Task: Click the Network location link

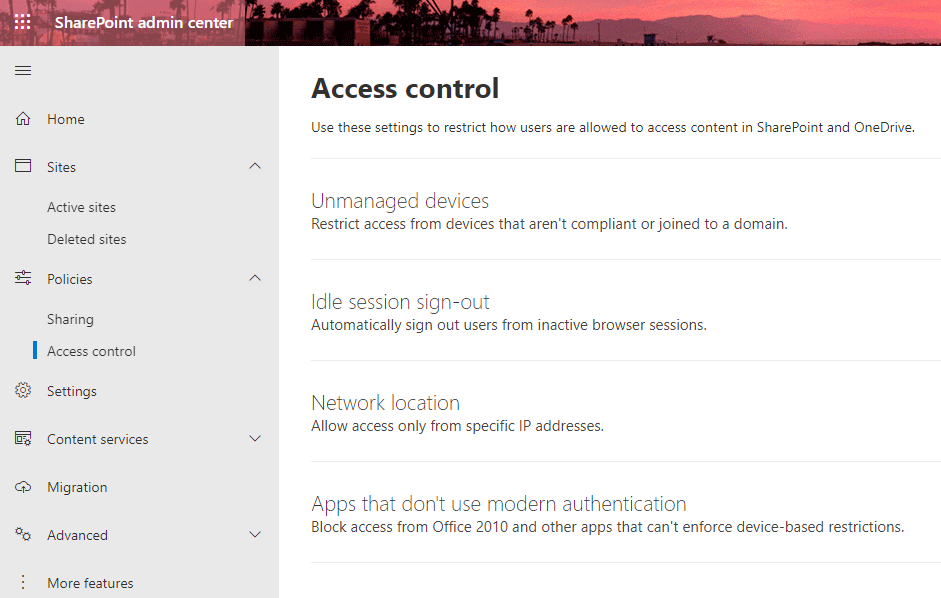Action: [x=385, y=402]
